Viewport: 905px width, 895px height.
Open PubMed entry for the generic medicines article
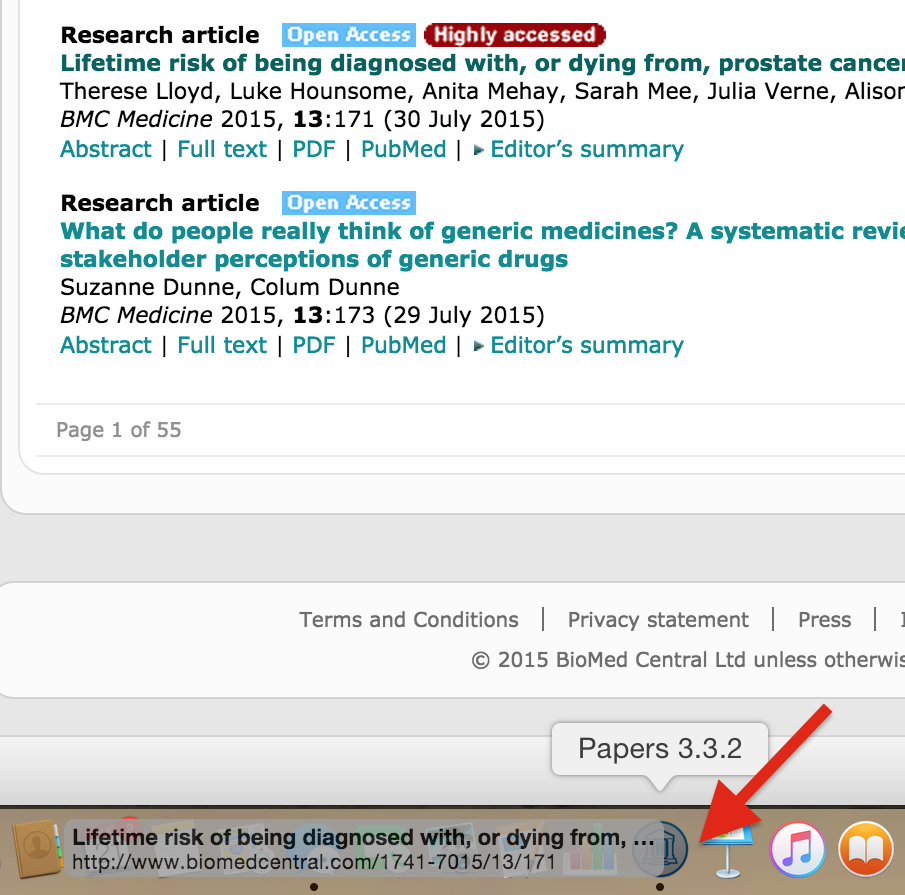(x=403, y=345)
